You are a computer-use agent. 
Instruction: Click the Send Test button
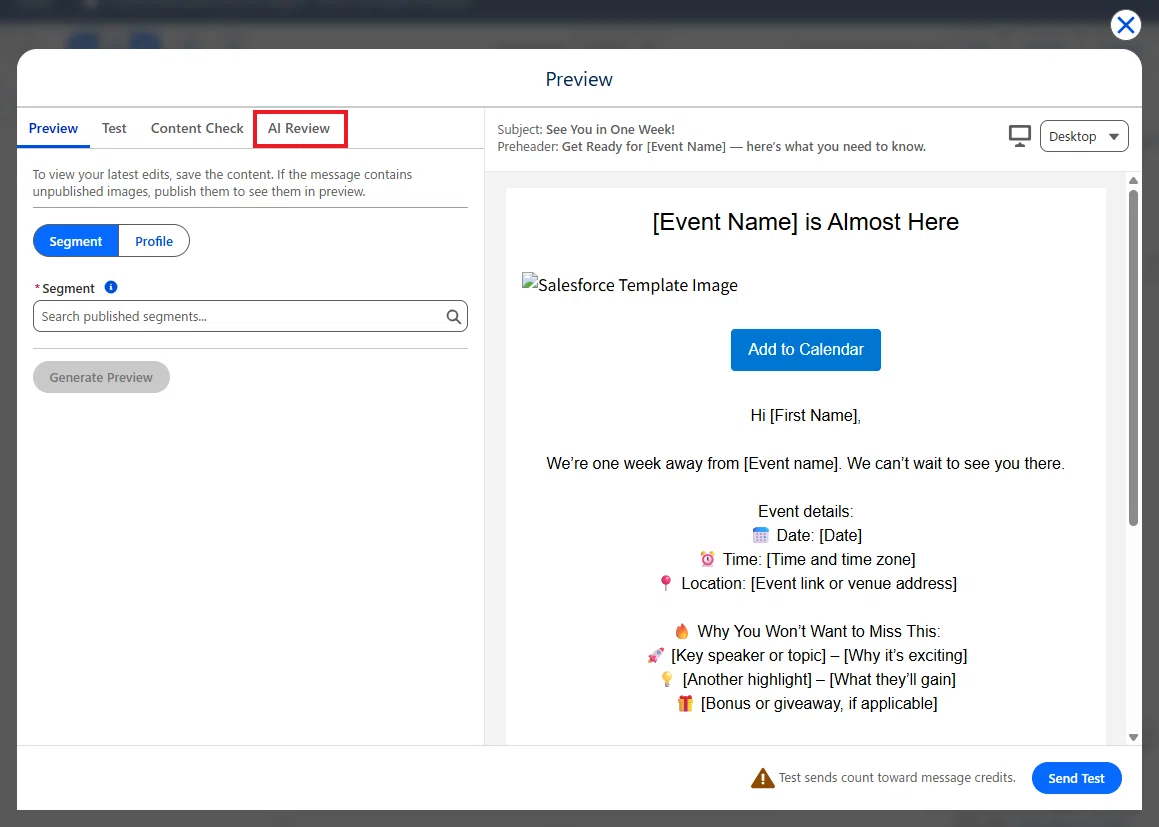1076,778
